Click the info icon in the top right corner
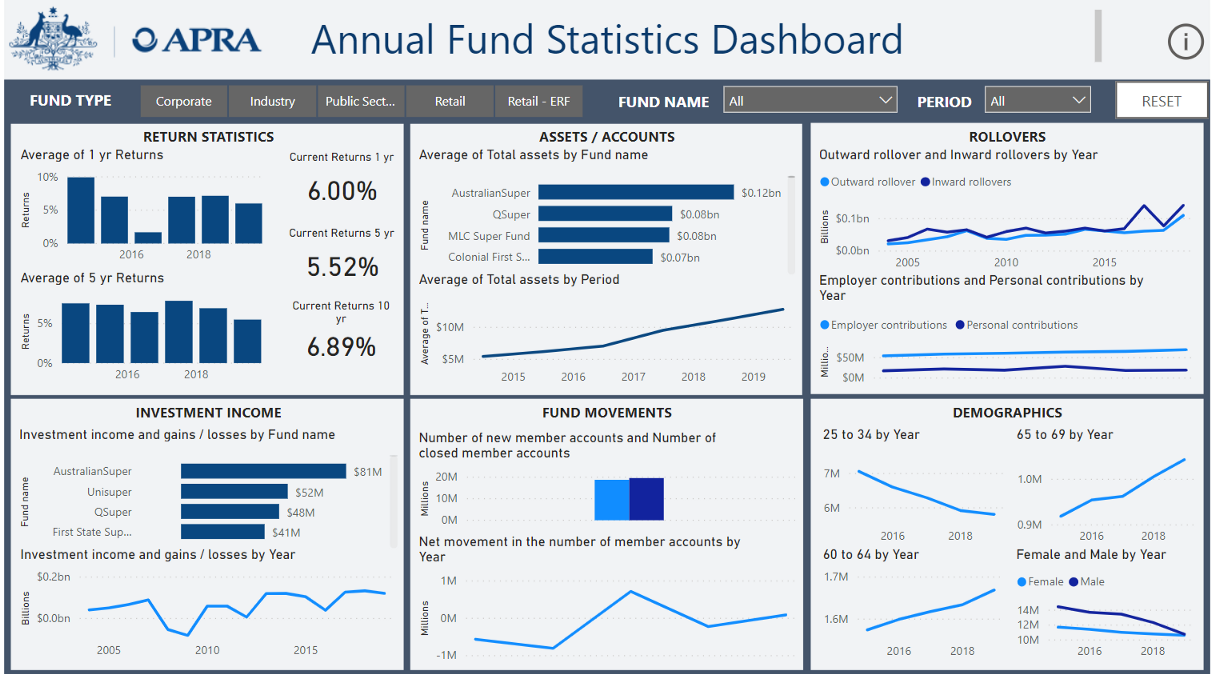The width and height of the screenshot is (1211, 674). [1185, 42]
